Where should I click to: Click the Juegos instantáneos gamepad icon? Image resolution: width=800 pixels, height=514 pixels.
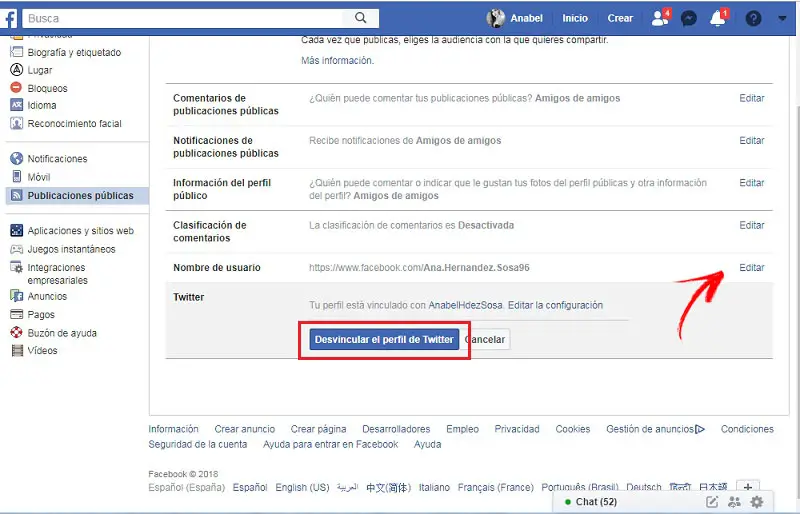click(16, 249)
